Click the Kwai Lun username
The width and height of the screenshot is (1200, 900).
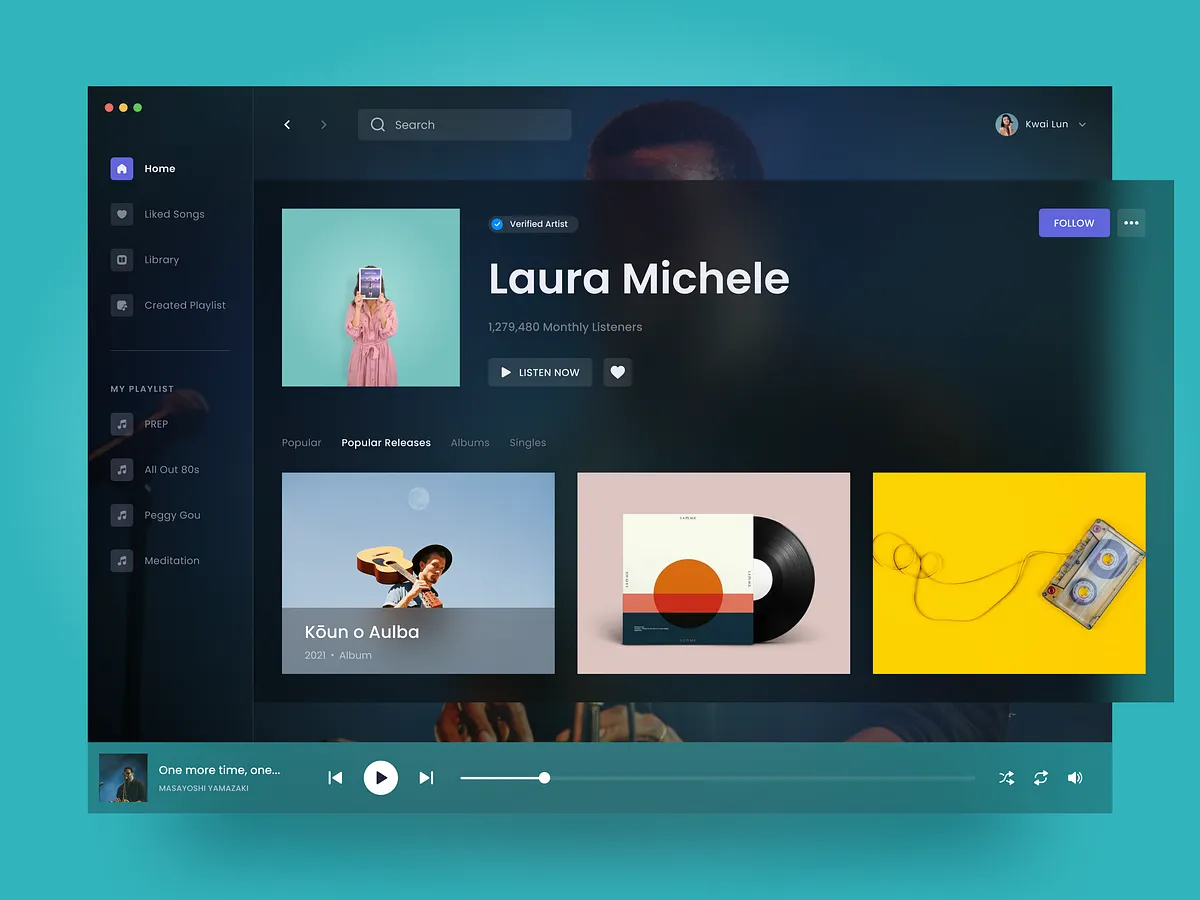click(x=1047, y=125)
